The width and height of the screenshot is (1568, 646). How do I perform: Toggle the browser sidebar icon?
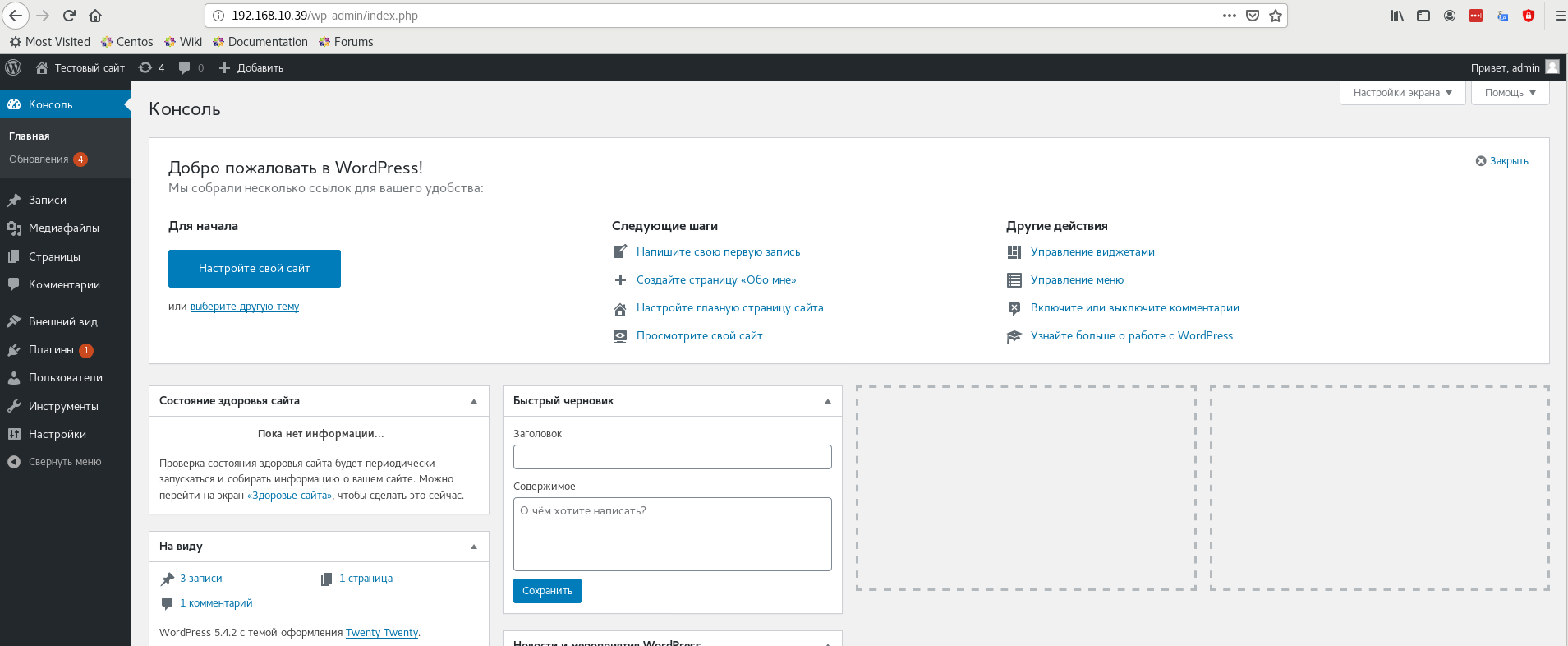[x=1423, y=16]
